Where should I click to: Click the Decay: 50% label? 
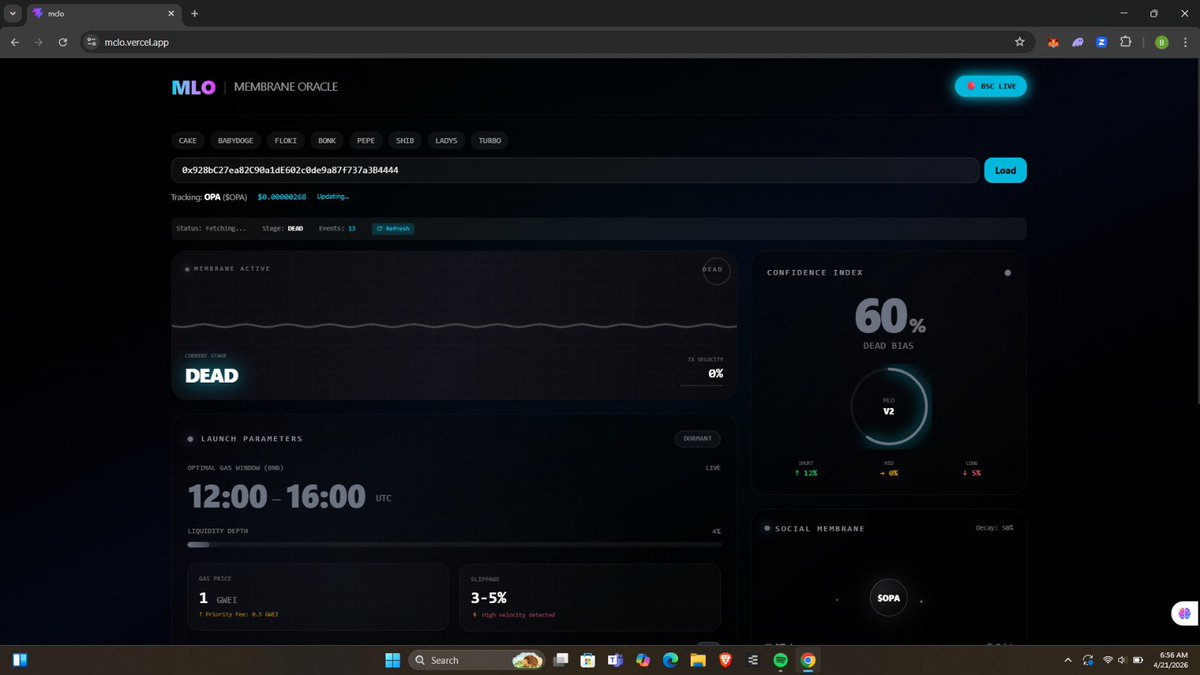994,527
